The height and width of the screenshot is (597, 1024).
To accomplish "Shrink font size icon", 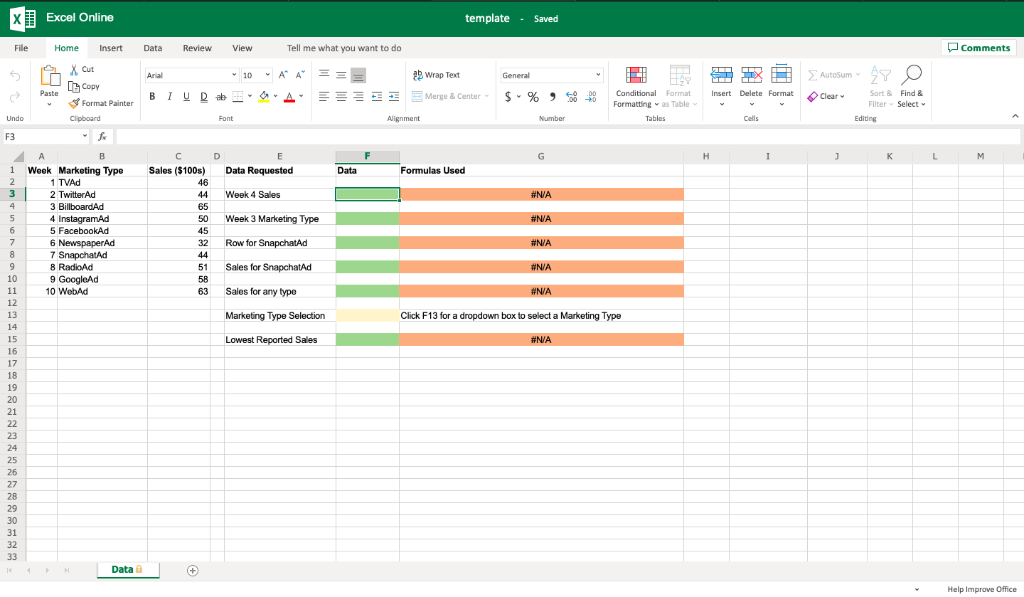I will pyautogui.click(x=300, y=75).
